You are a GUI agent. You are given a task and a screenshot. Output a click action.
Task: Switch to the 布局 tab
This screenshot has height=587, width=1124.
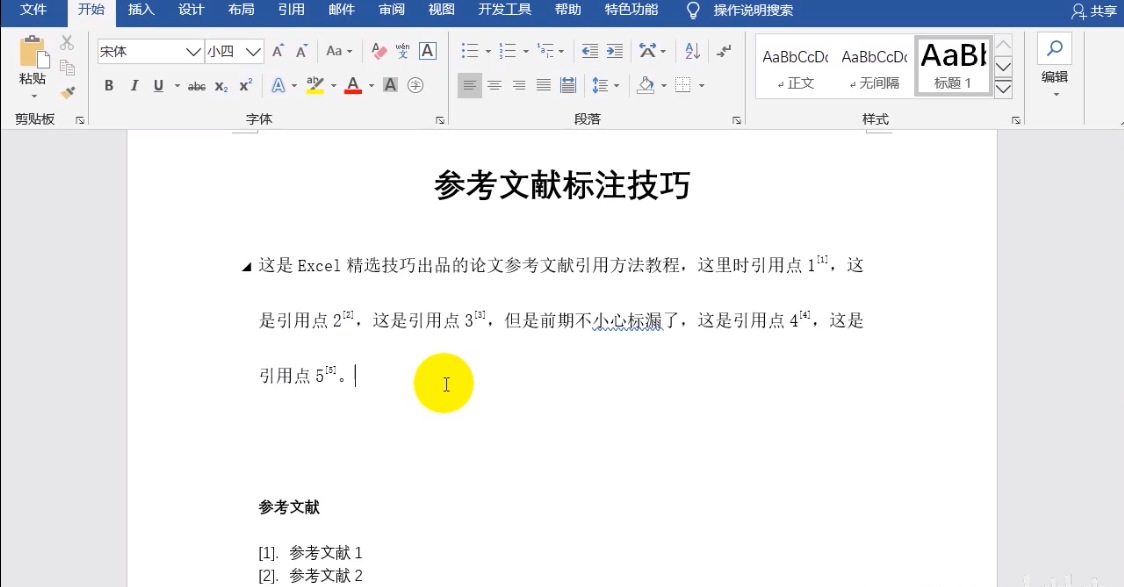241,10
